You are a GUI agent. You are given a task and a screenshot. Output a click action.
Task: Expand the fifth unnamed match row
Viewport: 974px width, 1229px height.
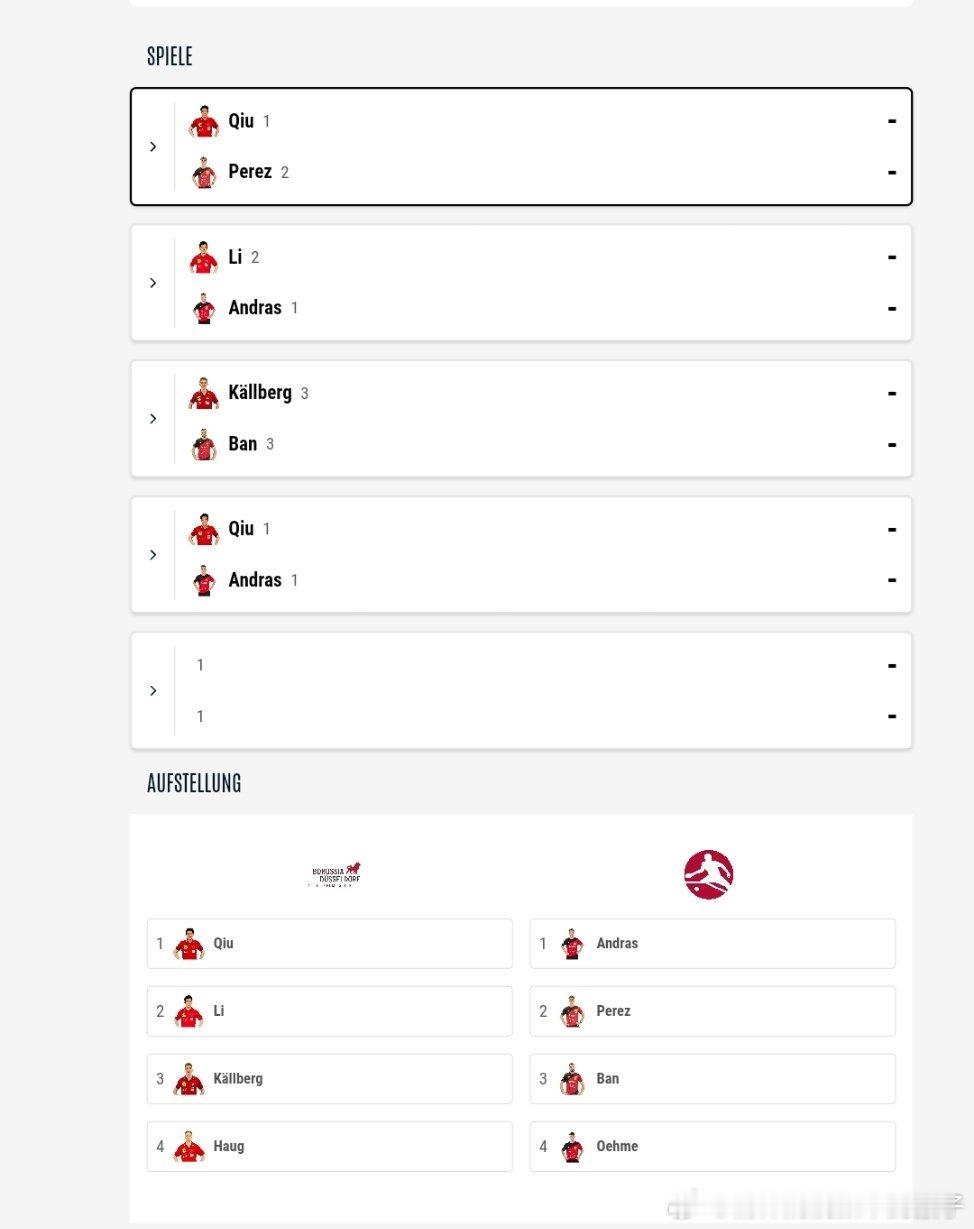coord(153,691)
